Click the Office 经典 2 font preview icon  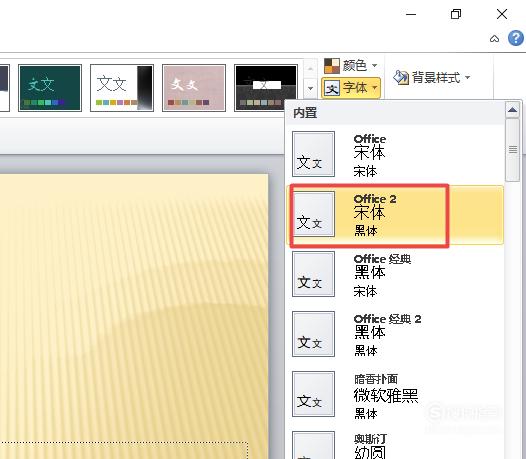tap(313, 334)
